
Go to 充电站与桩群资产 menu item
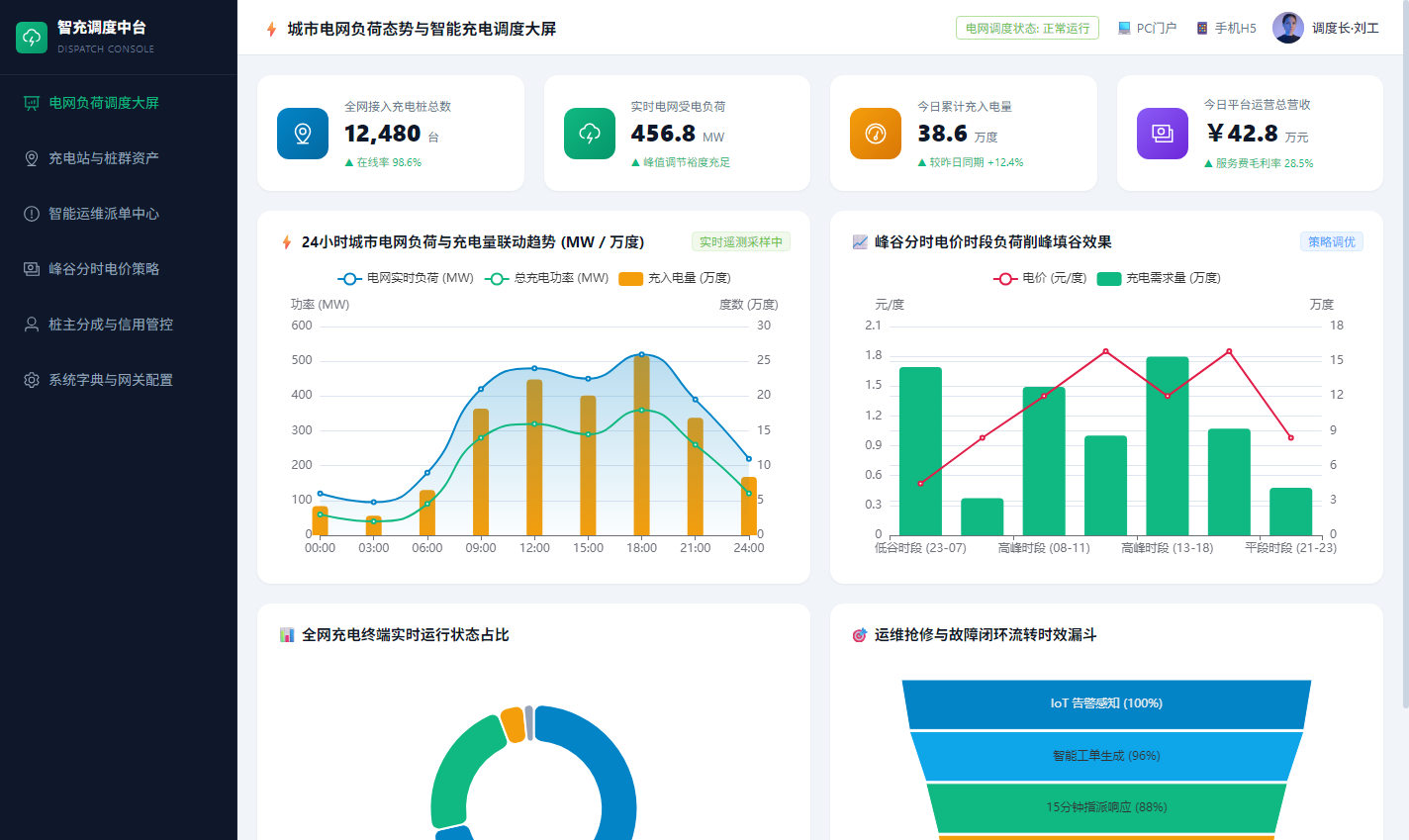coord(119,158)
